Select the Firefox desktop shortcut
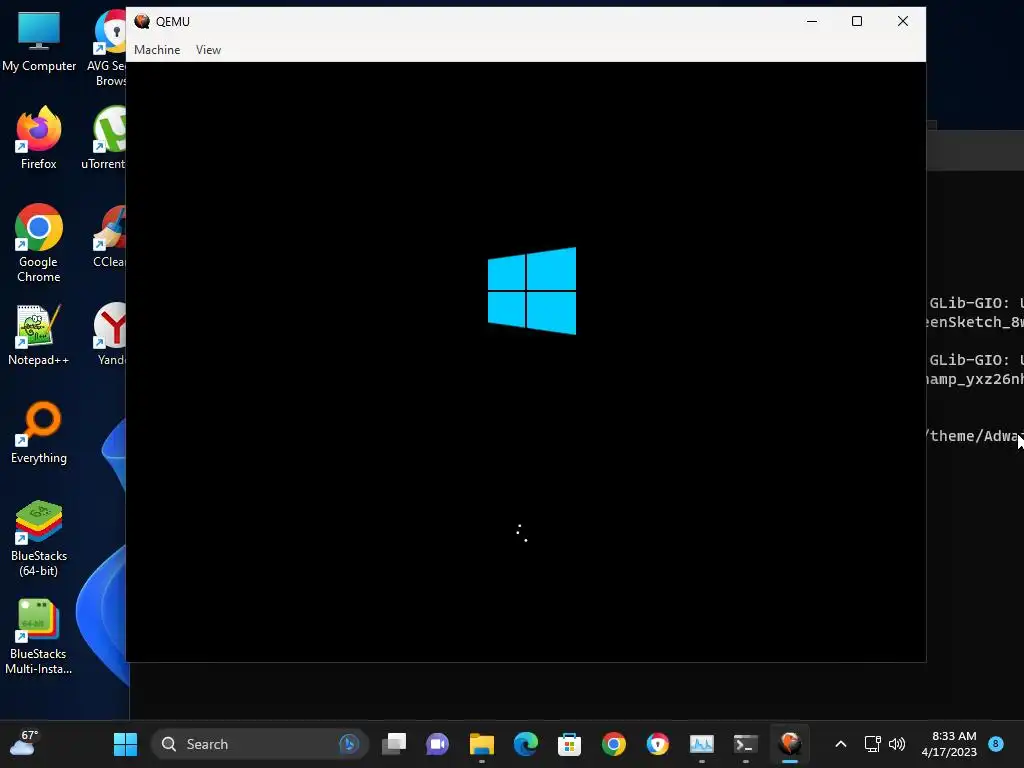The height and width of the screenshot is (768, 1024). pyautogui.click(x=39, y=138)
